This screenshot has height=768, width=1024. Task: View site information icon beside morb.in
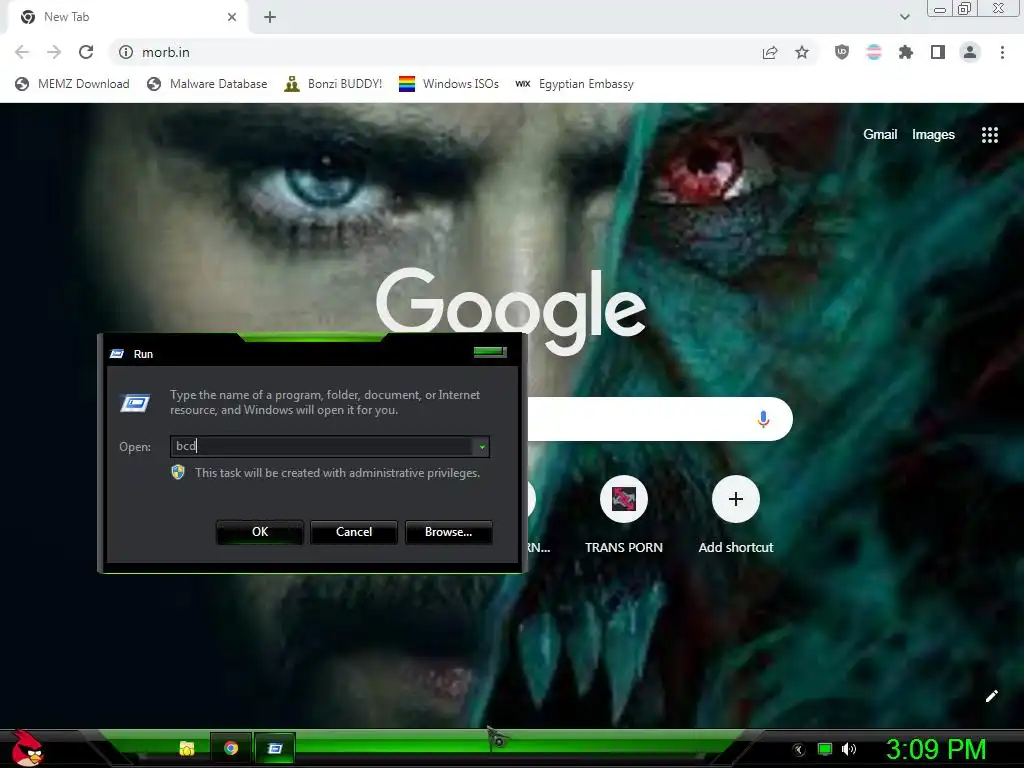click(x=126, y=52)
